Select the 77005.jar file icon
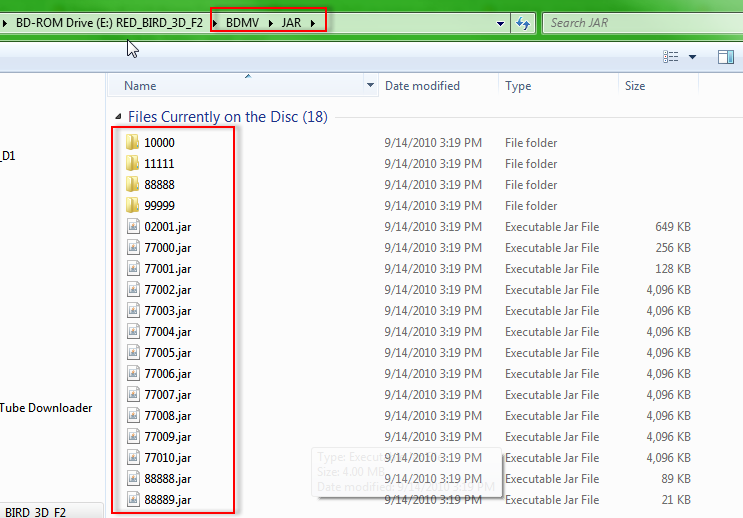This screenshot has height=518, width=743. pyautogui.click(x=133, y=353)
